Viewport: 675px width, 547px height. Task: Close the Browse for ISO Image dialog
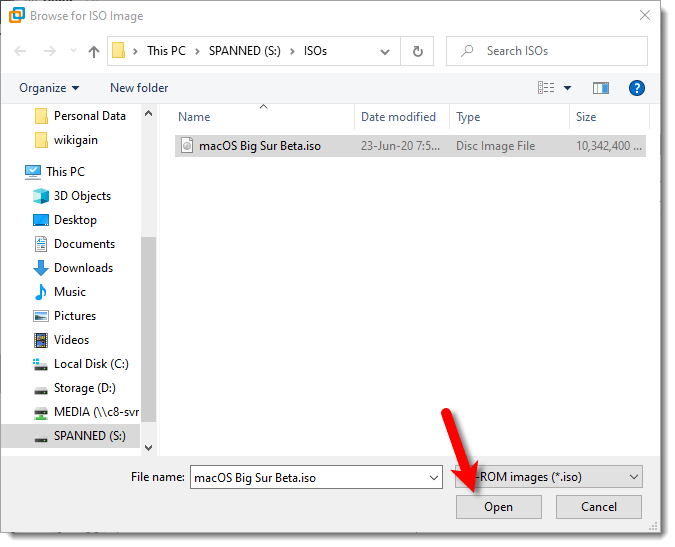point(644,15)
